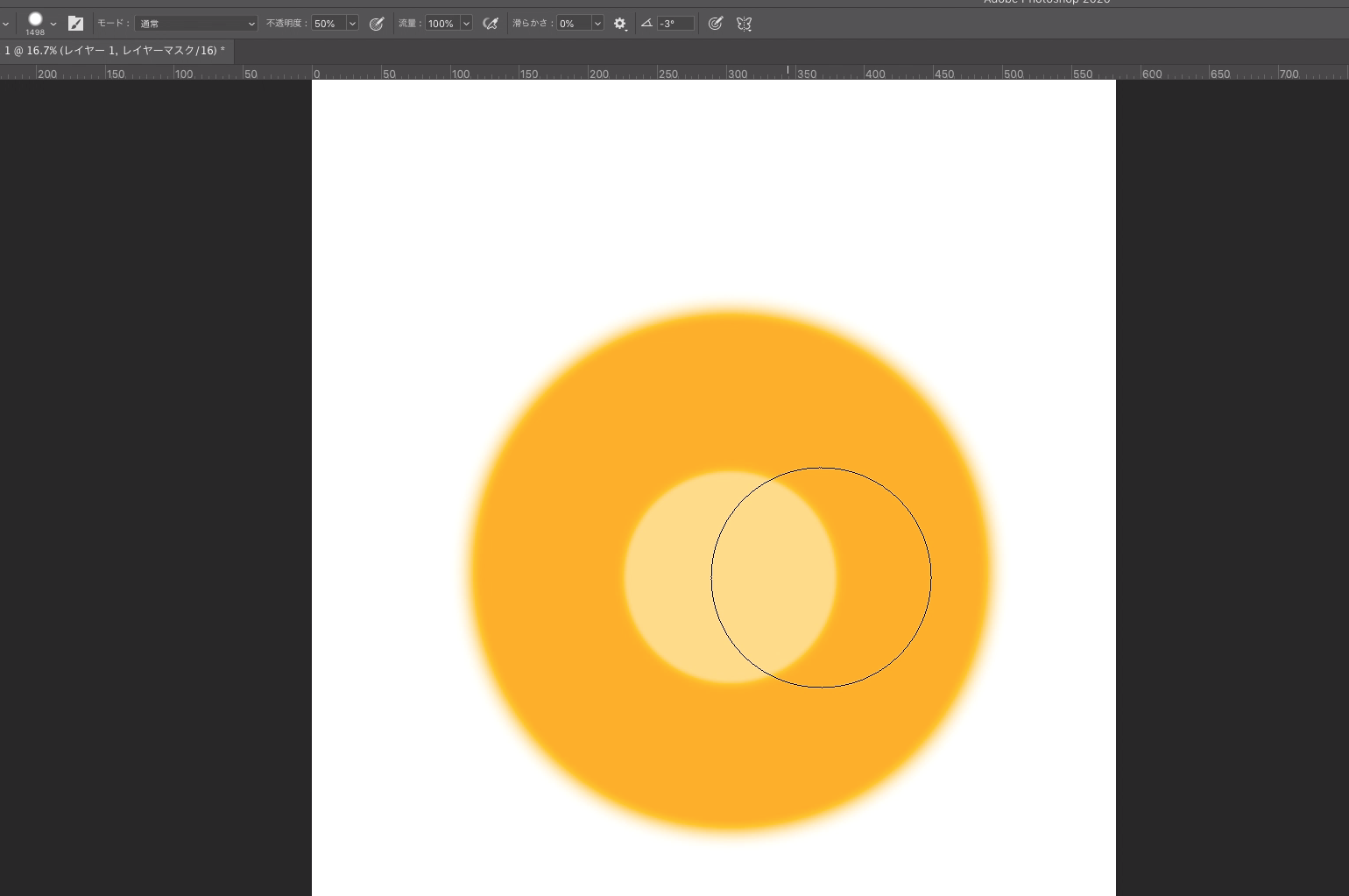
Task: Click the brush angle icon
Action: 646,24
